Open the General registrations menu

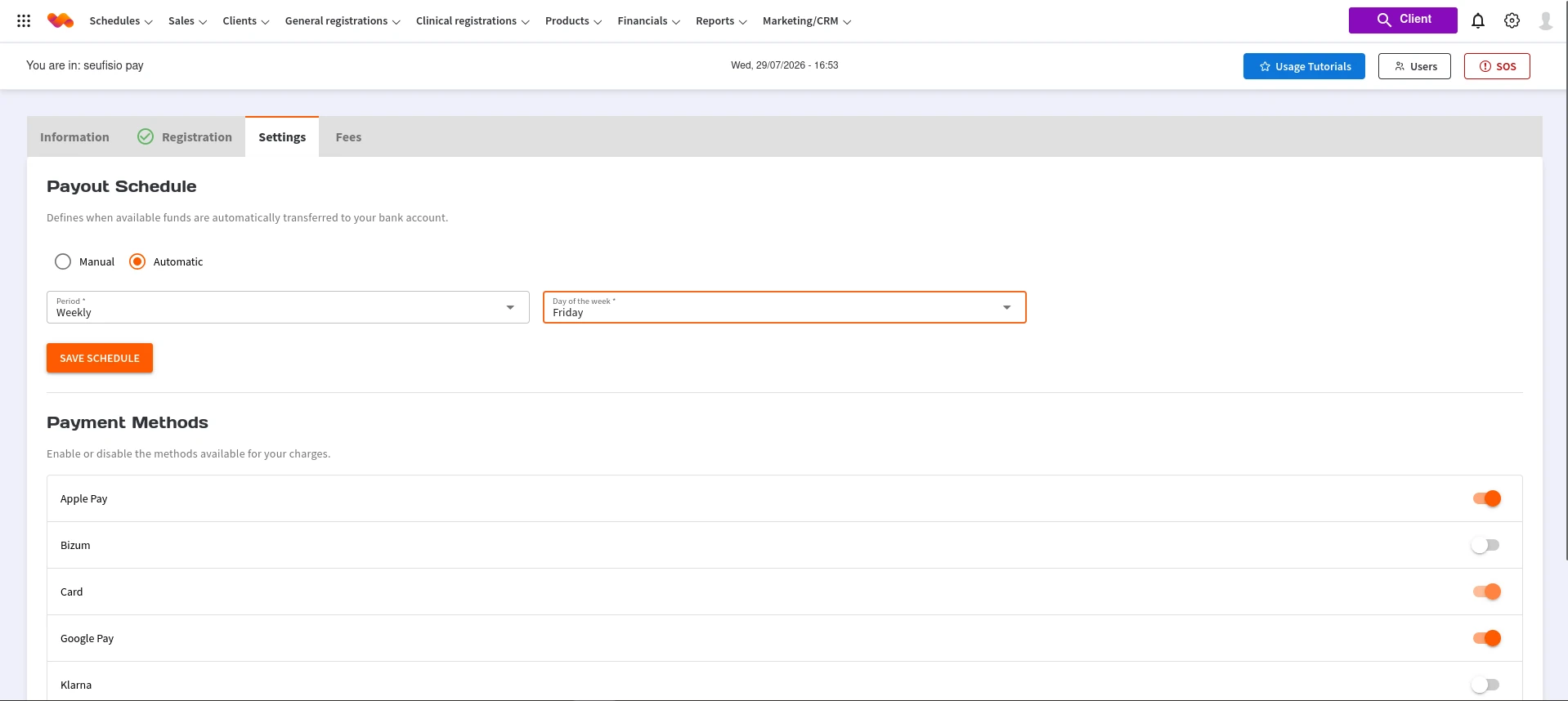click(x=343, y=21)
